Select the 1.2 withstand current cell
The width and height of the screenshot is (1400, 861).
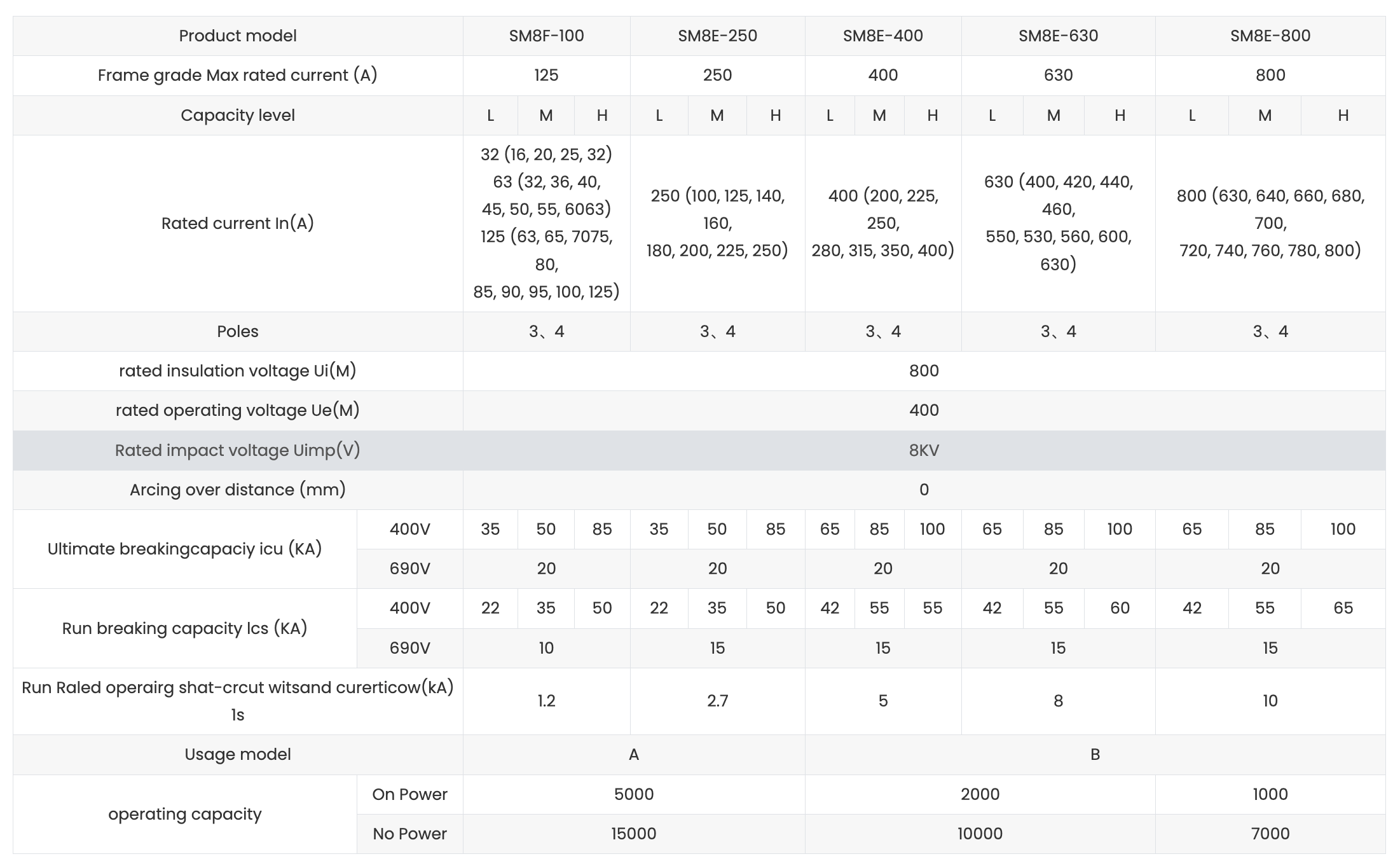[x=546, y=701]
